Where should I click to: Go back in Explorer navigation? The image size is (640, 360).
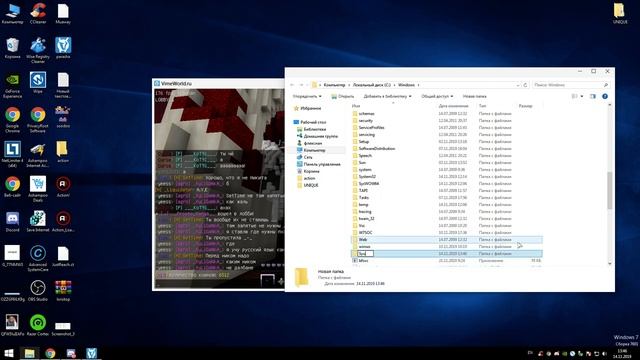click(292, 85)
